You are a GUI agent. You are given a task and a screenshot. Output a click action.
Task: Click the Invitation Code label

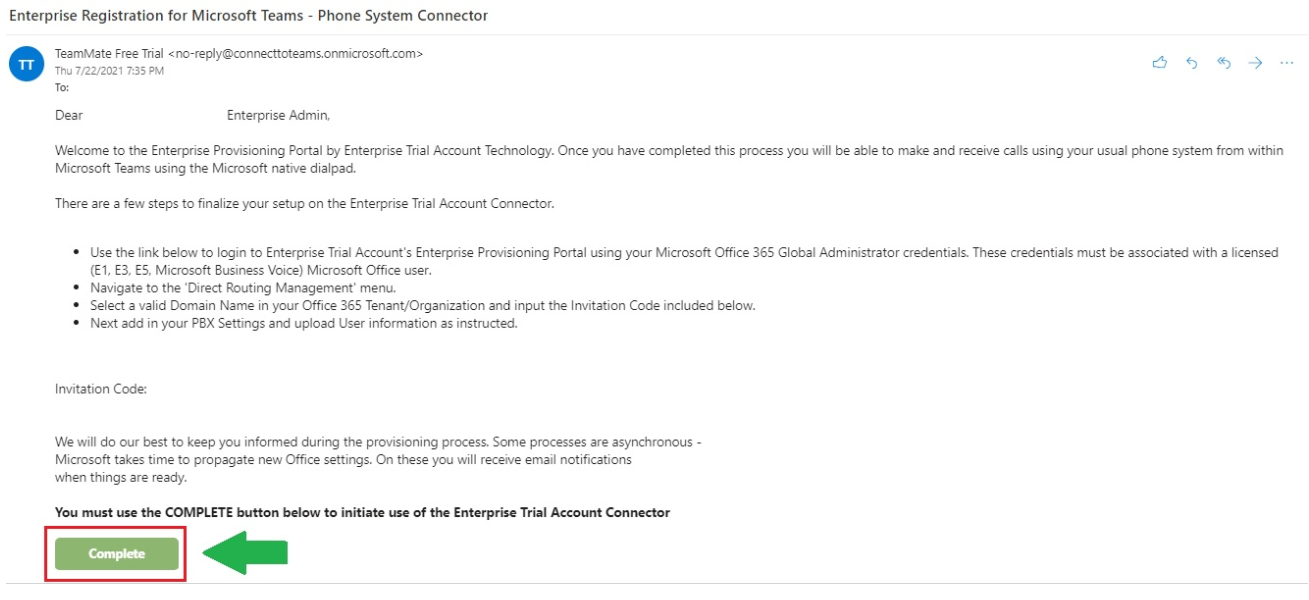[x=101, y=389]
